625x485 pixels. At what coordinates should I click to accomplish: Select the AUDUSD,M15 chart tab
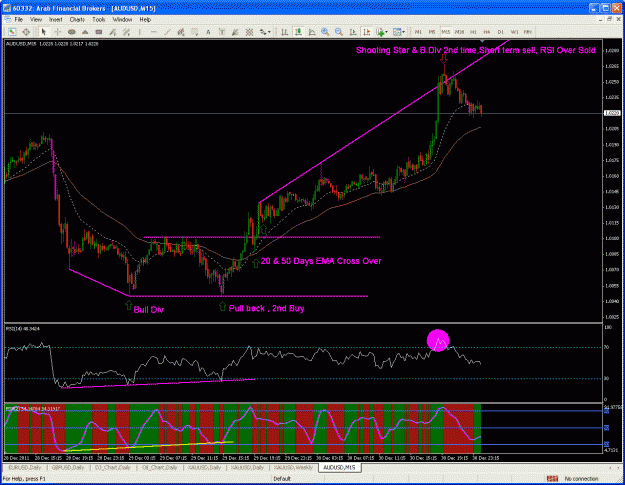coord(340,467)
